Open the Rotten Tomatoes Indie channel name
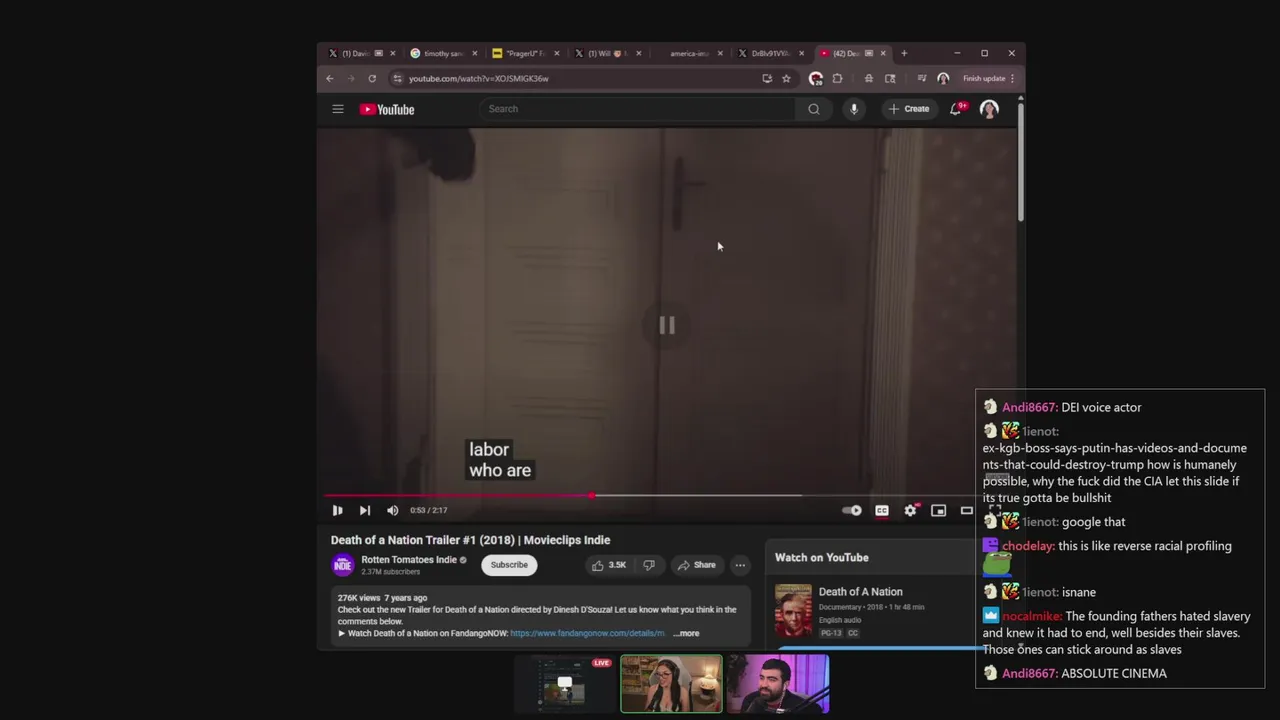Screen dimensions: 1280x720 409,560
